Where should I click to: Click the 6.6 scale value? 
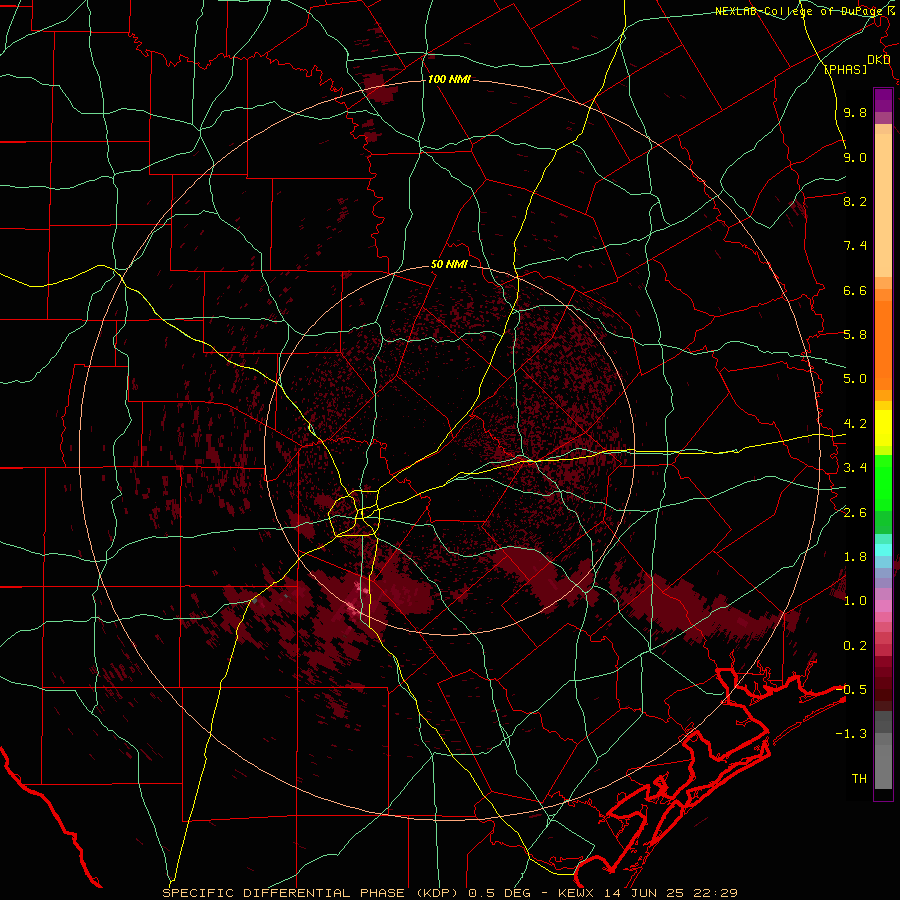pyautogui.click(x=855, y=290)
